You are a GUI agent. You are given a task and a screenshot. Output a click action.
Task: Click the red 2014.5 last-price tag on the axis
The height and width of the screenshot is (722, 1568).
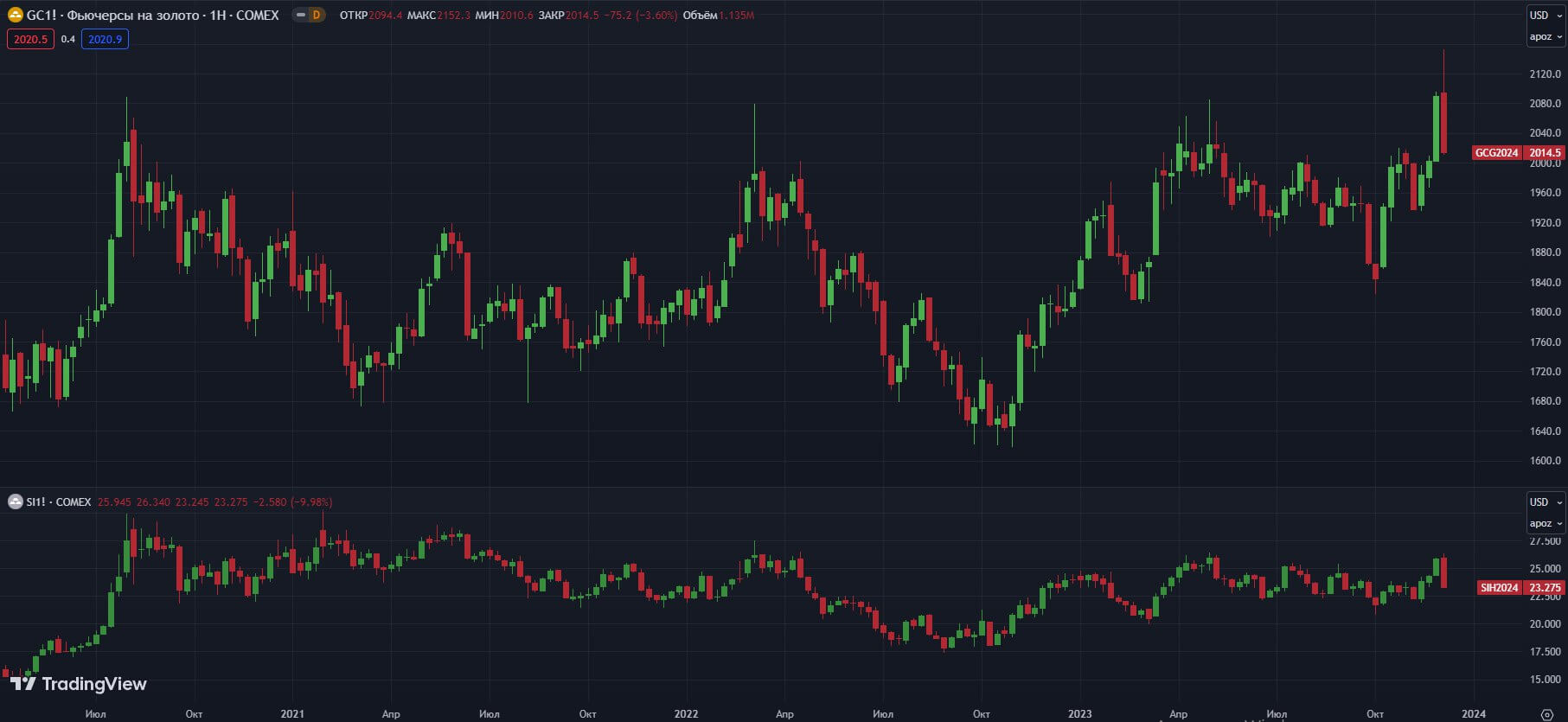pos(1545,152)
